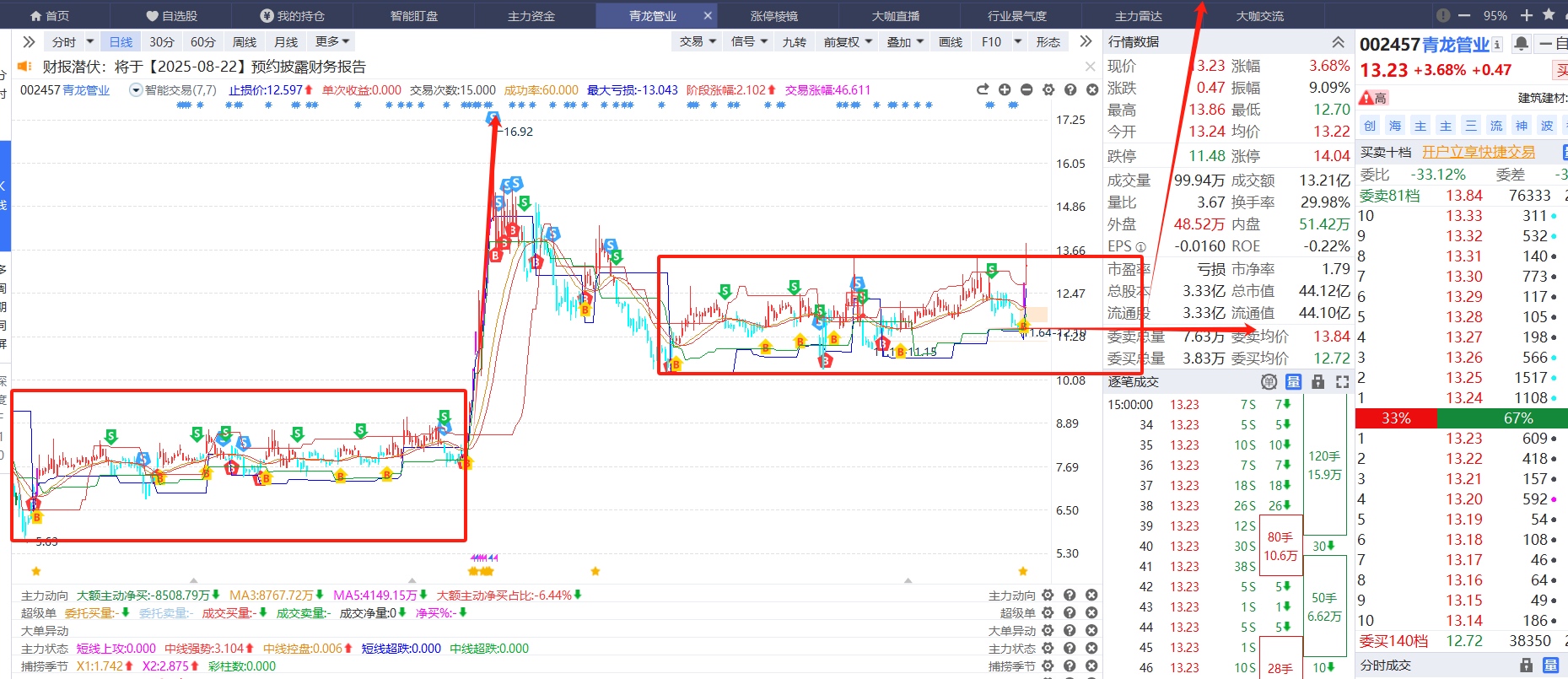
Task: Remove the 大单异动 indicator row
Action: 1091,631
